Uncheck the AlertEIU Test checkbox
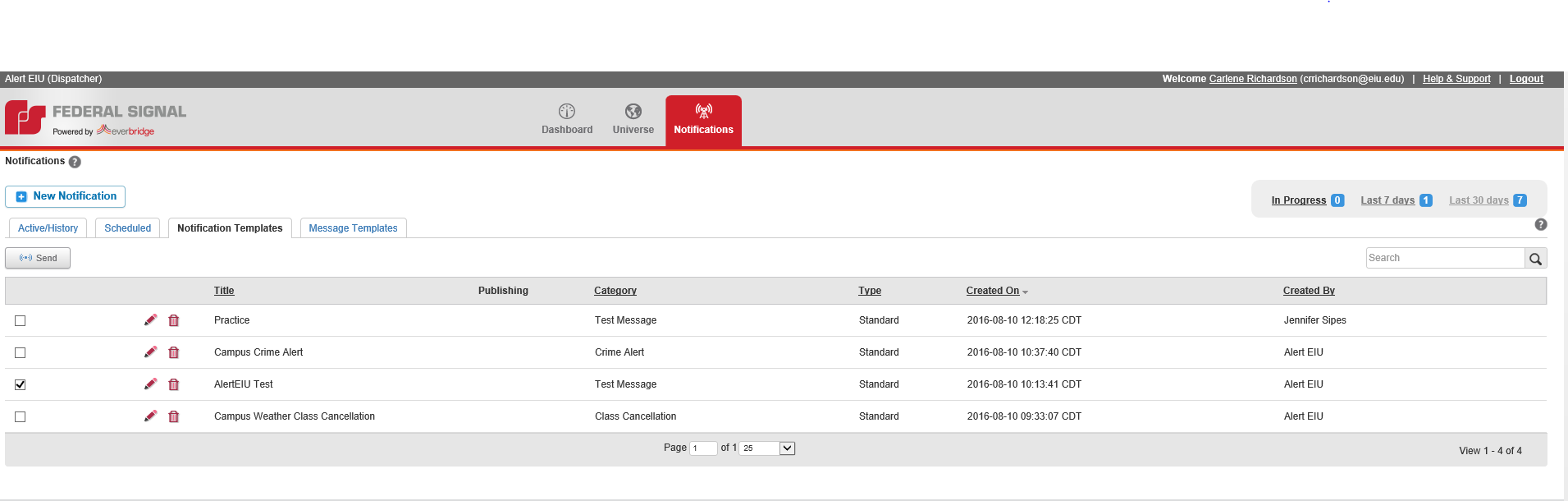This screenshot has width=1568, height=501. (x=21, y=384)
